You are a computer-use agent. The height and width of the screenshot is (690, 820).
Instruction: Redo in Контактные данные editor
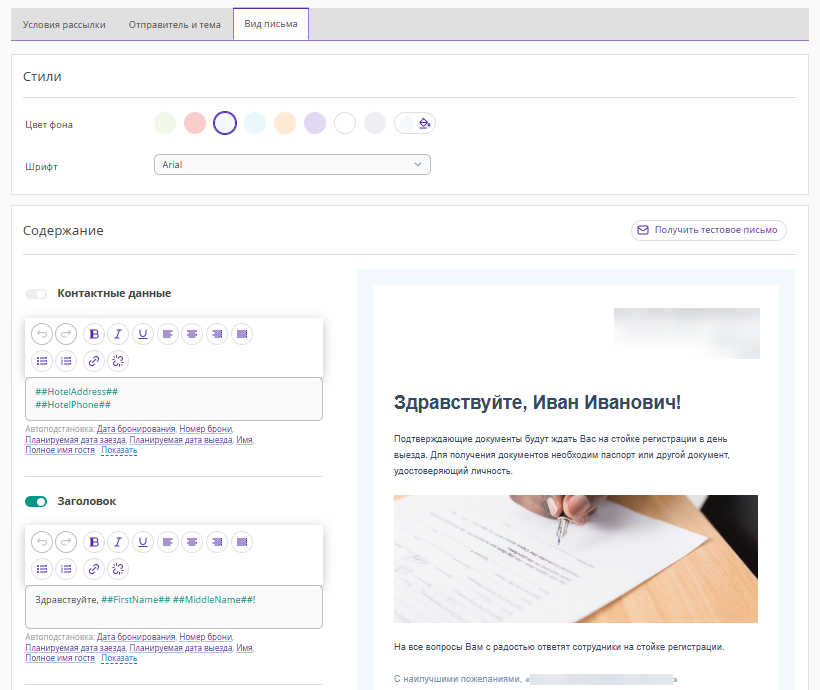[x=66, y=334]
